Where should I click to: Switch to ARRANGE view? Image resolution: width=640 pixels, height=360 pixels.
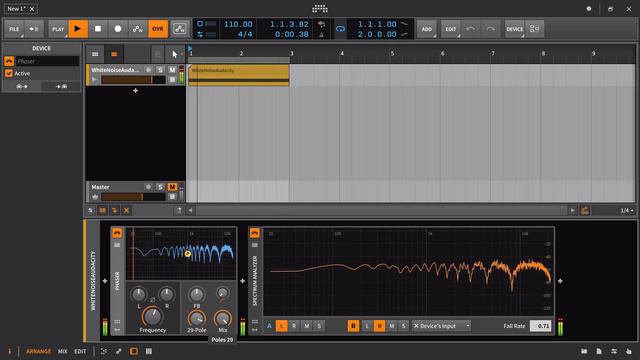38,351
